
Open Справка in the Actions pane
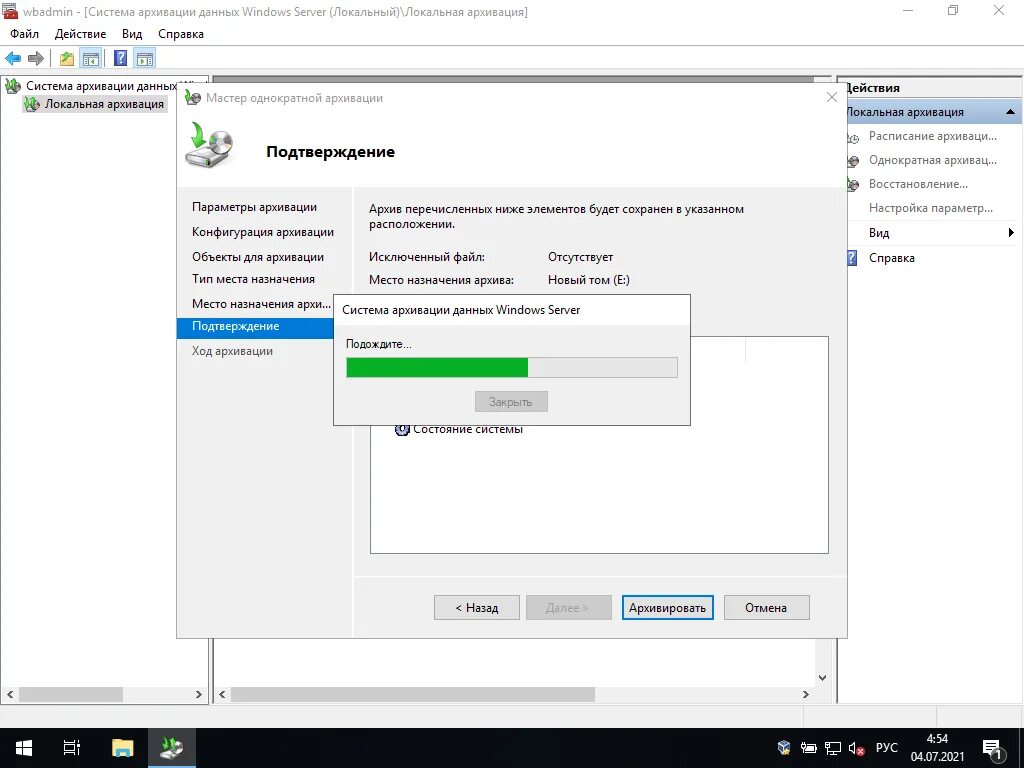pos(891,258)
